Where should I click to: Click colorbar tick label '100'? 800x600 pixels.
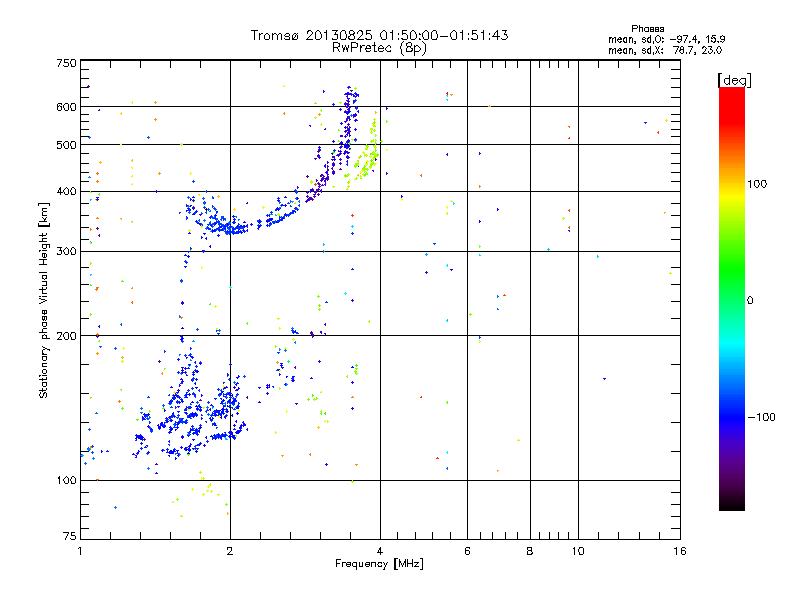pos(757,184)
